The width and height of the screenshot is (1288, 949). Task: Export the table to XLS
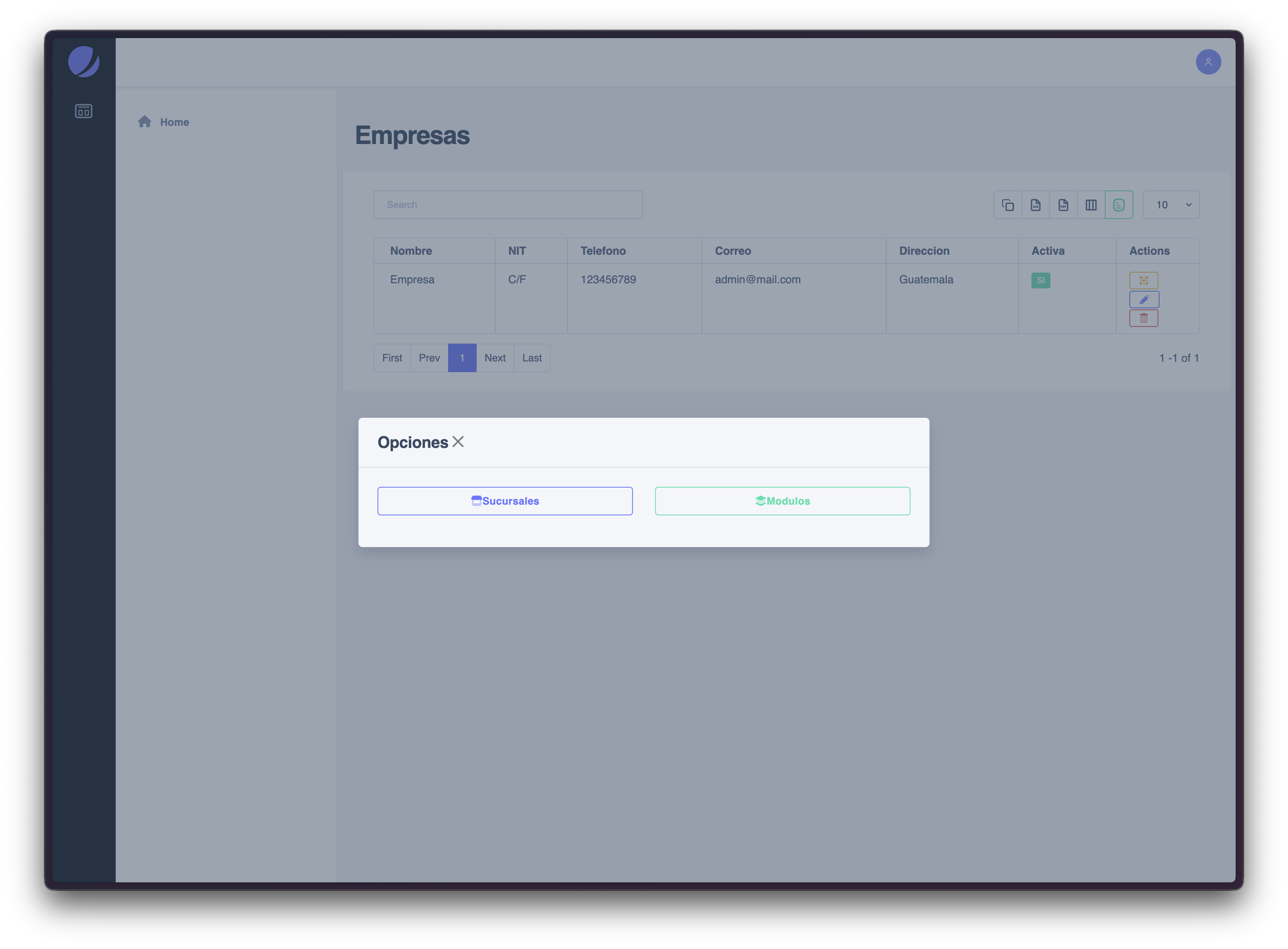click(1035, 204)
